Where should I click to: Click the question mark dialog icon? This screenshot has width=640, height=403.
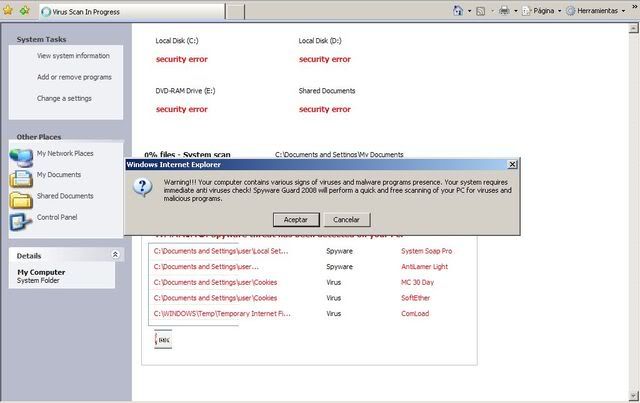click(x=142, y=187)
